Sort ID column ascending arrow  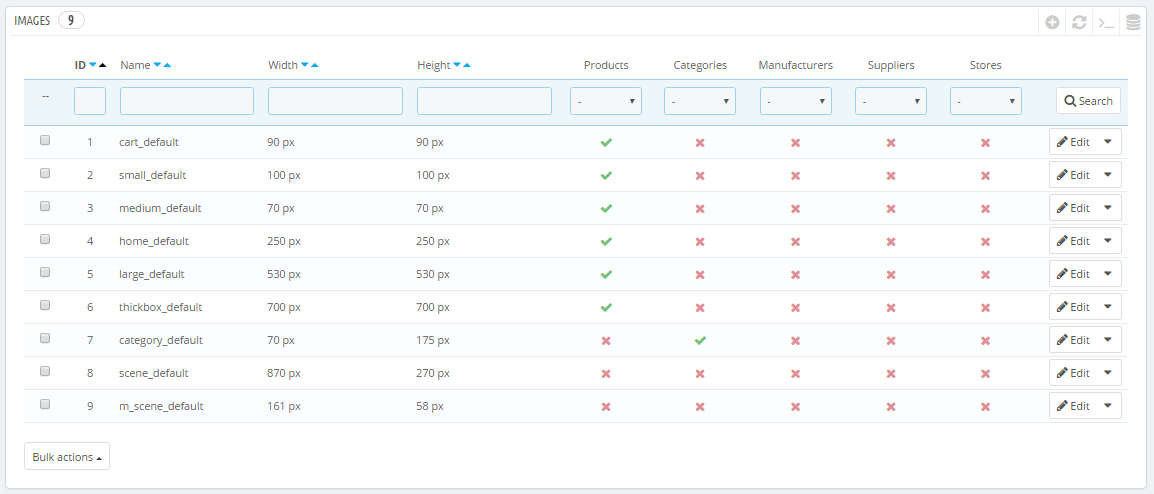(x=102, y=65)
